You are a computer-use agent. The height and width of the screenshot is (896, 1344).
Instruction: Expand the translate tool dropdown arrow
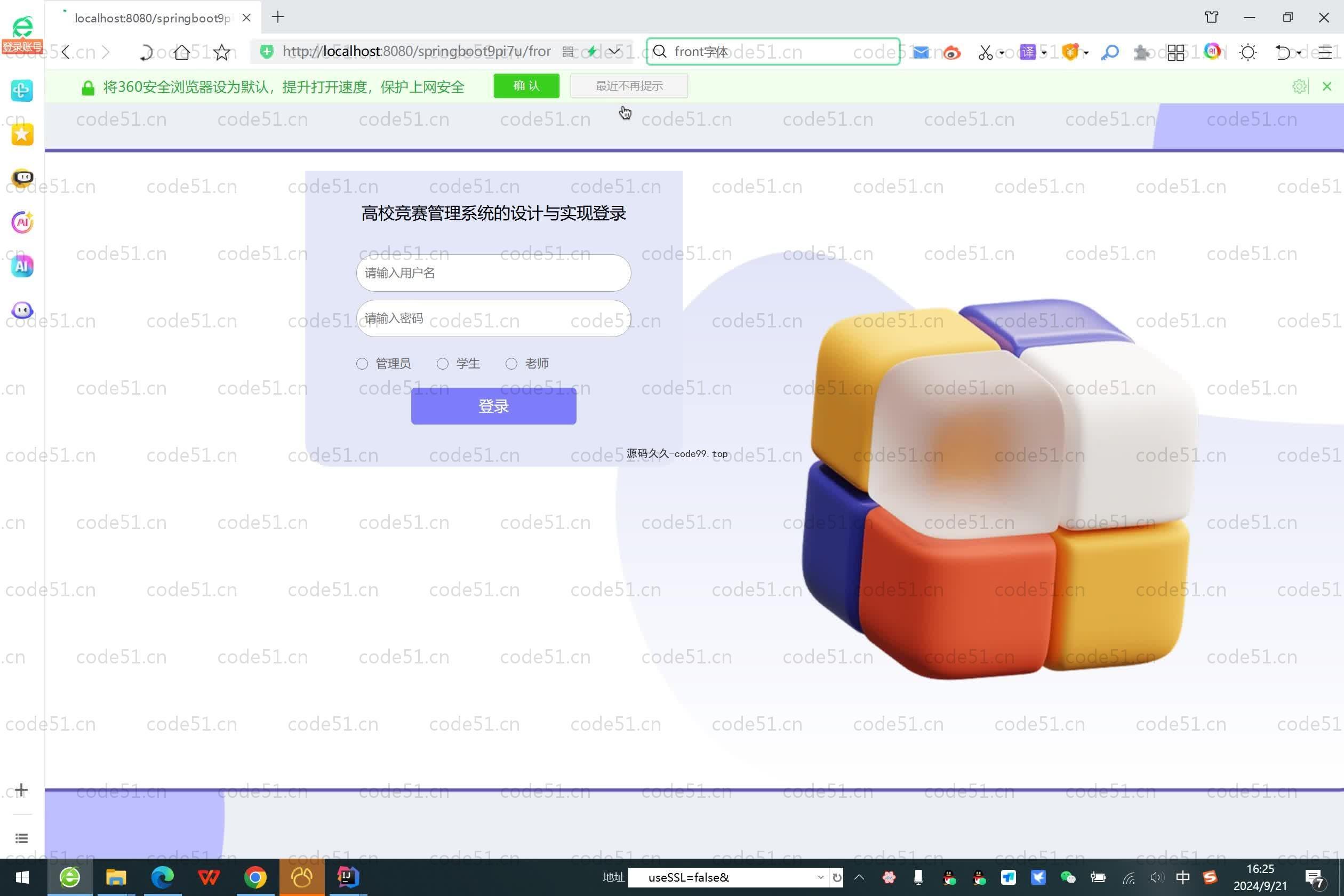tap(1044, 53)
